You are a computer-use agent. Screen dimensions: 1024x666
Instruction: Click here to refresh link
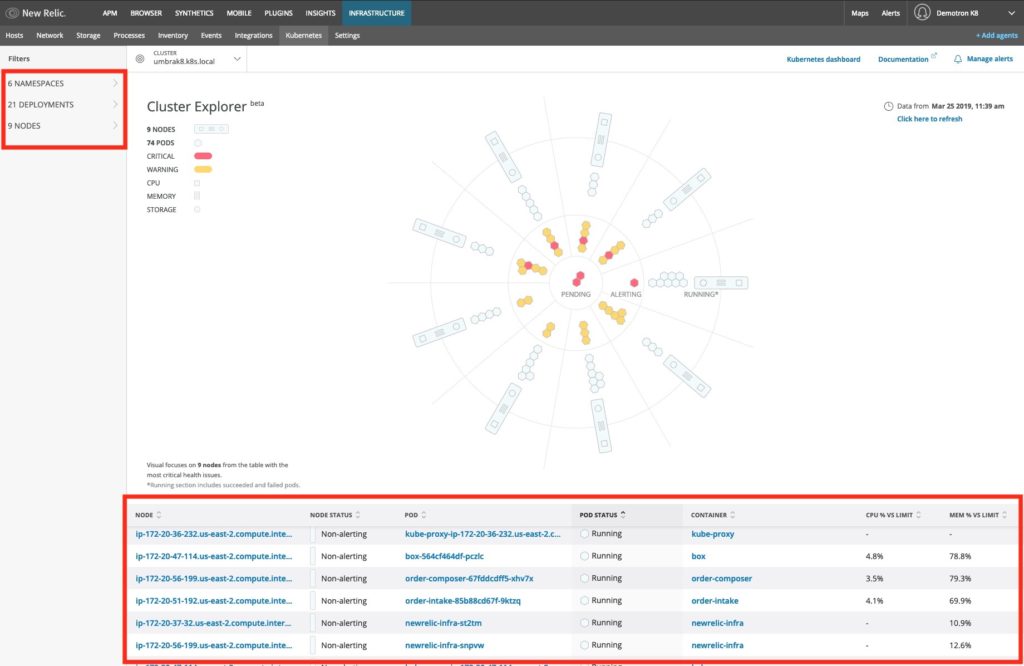(929, 119)
